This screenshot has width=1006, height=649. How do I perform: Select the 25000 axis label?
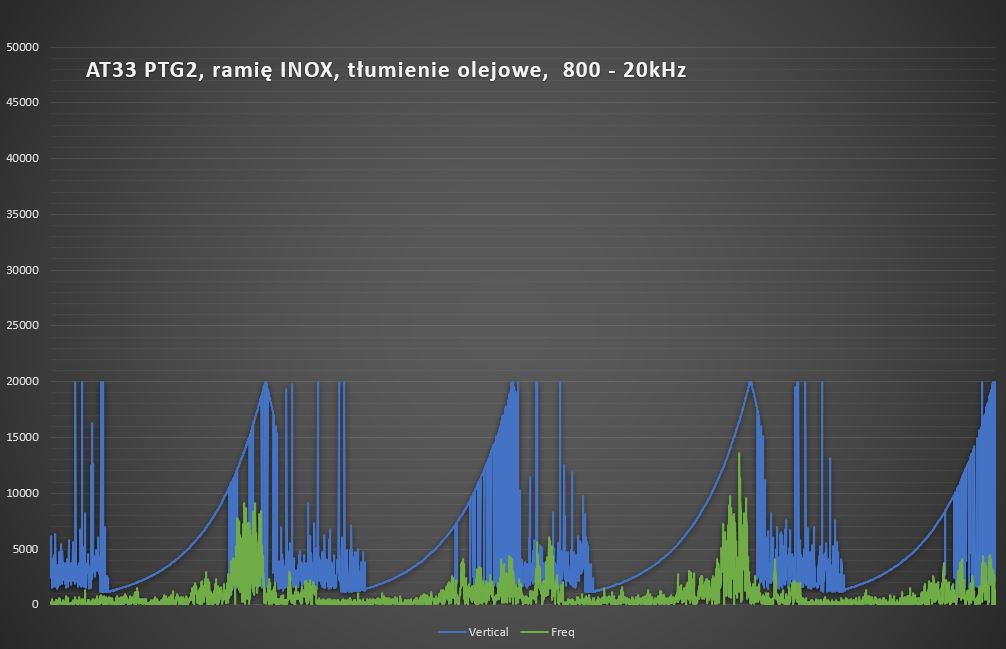(22, 325)
